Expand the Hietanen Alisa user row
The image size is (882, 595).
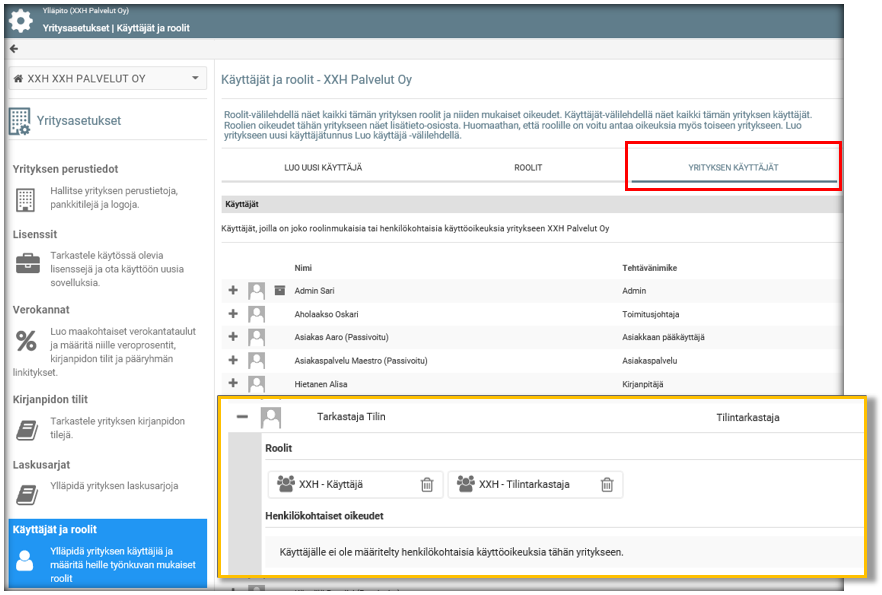[234, 383]
